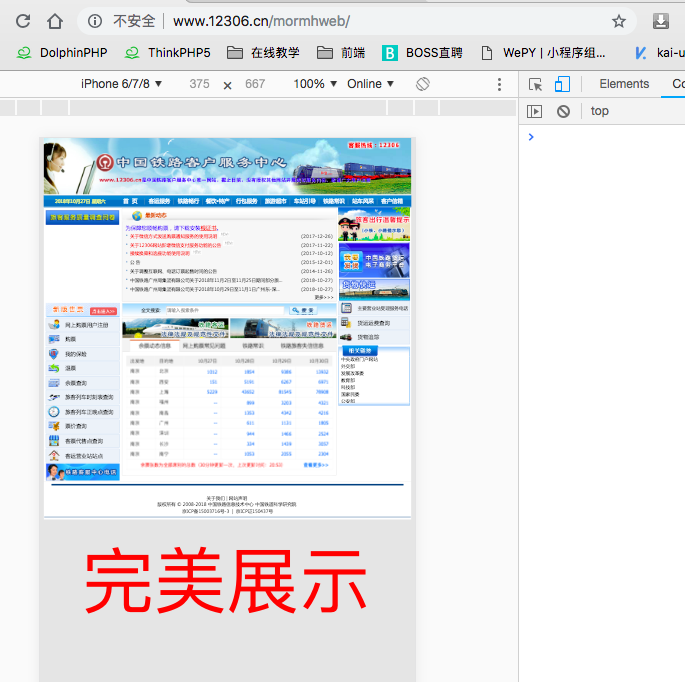685x682 pixels.
Task: Click the 点击进入>> red button
Action: click(x=103, y=311)
